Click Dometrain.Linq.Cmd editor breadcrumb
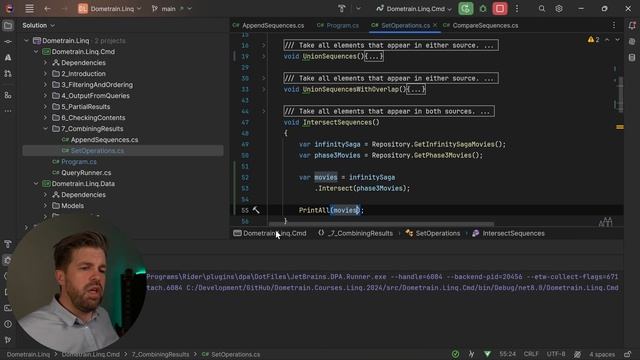 coord(270,233)
